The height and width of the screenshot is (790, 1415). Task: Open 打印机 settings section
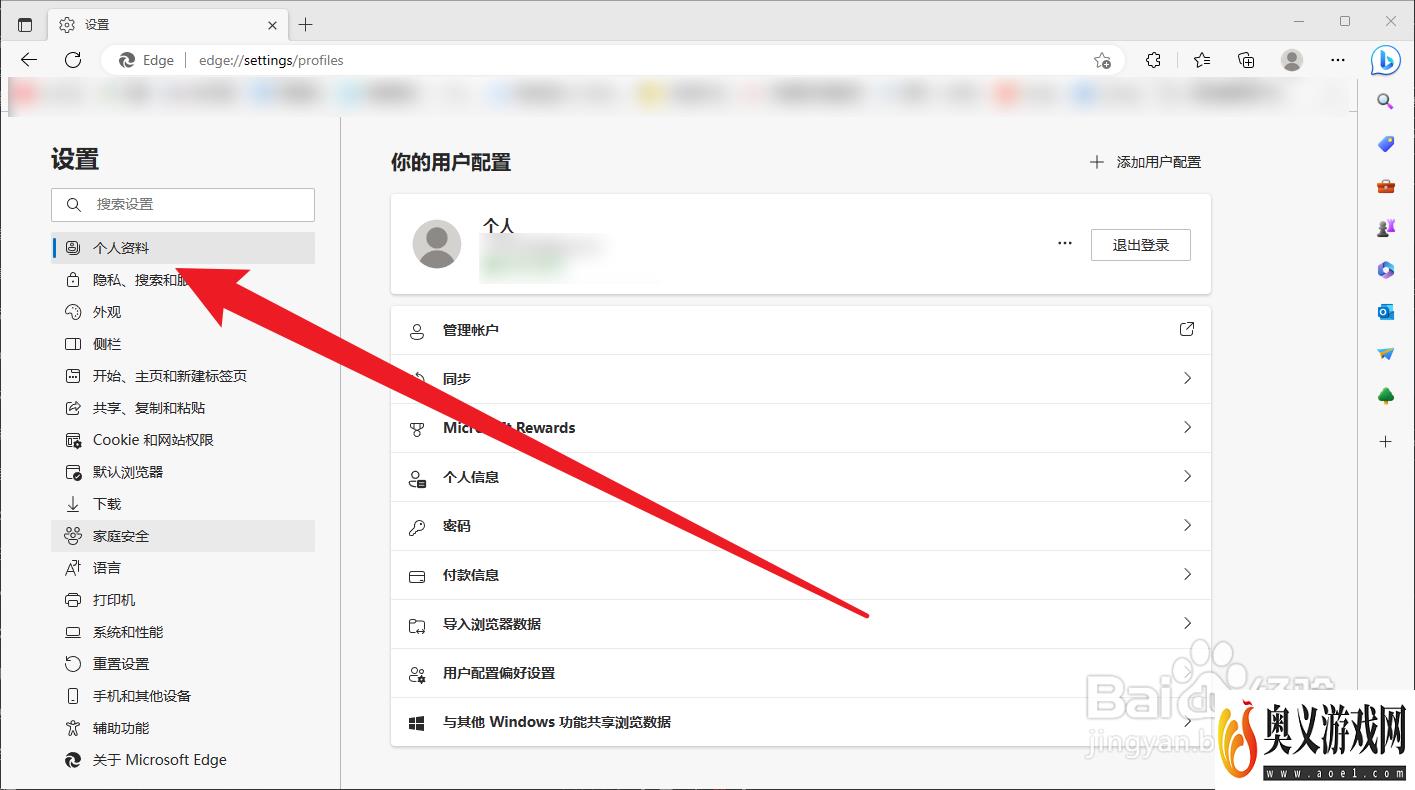[183, 600]
